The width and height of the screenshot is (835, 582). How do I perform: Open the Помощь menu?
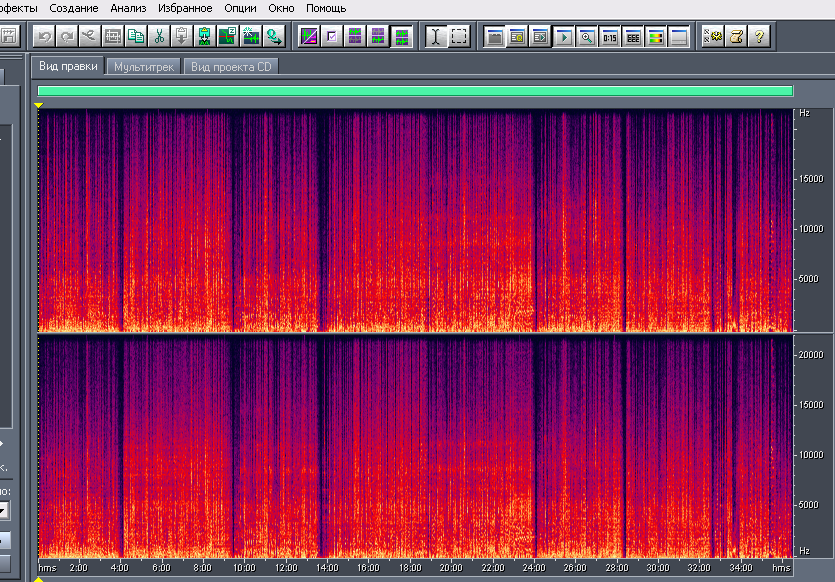(x=326, y=7)
